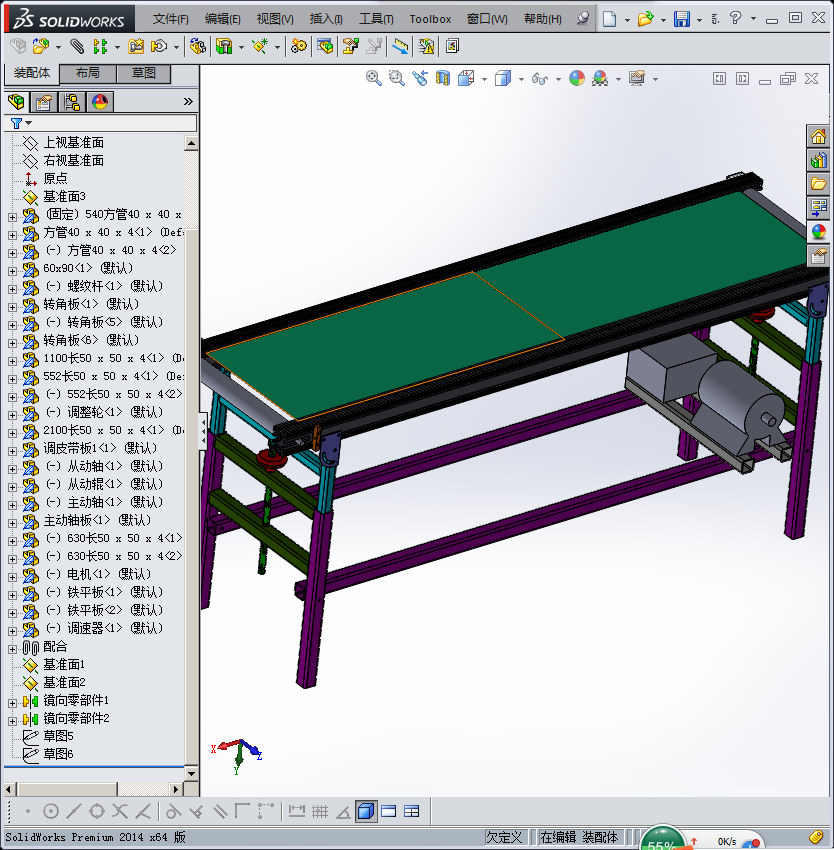Screen dimensions: 834x850
Task: Click the tree filter funnel icon
Action: click(16, 124)
